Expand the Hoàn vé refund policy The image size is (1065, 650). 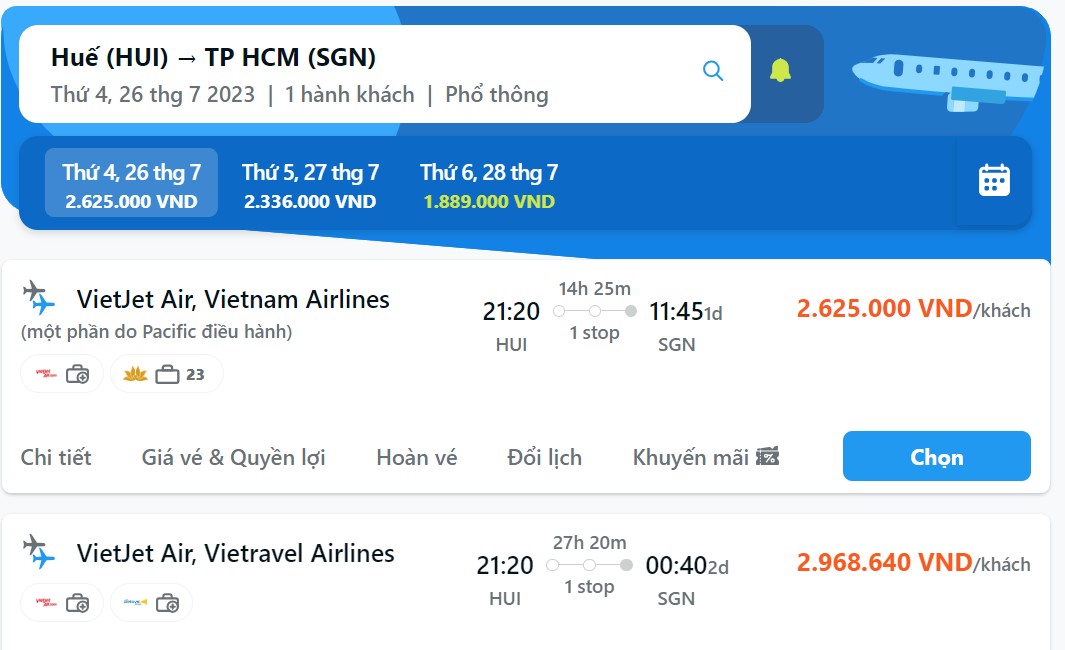[416, 457]
